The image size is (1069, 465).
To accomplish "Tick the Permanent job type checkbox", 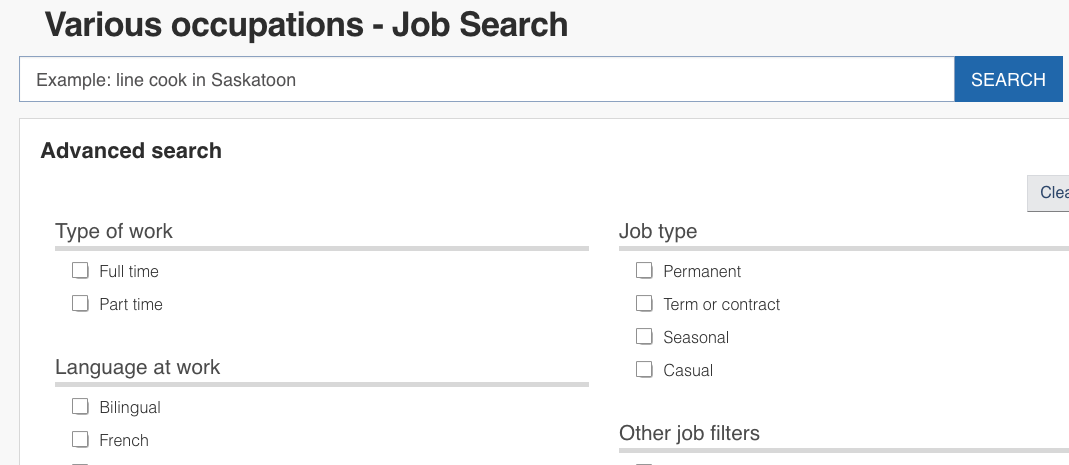I will coord(644,271).
